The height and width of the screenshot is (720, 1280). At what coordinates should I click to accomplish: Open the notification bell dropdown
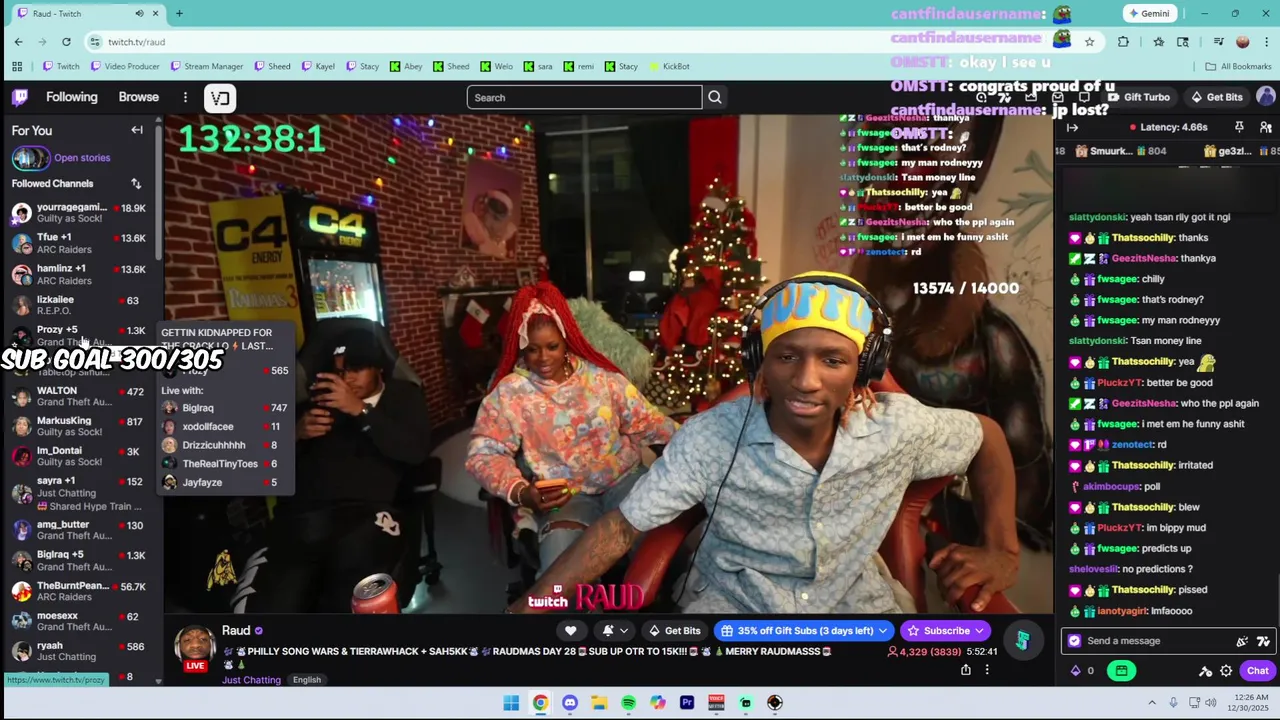click(x=615, y=631)
